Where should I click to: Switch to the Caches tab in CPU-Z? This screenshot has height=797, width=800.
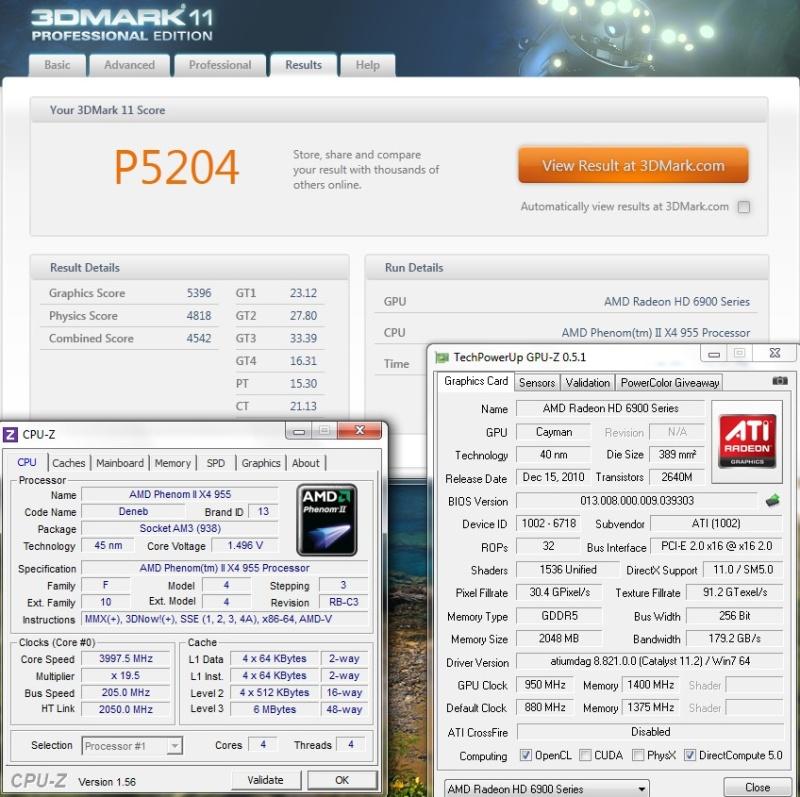tap(69, 463)
